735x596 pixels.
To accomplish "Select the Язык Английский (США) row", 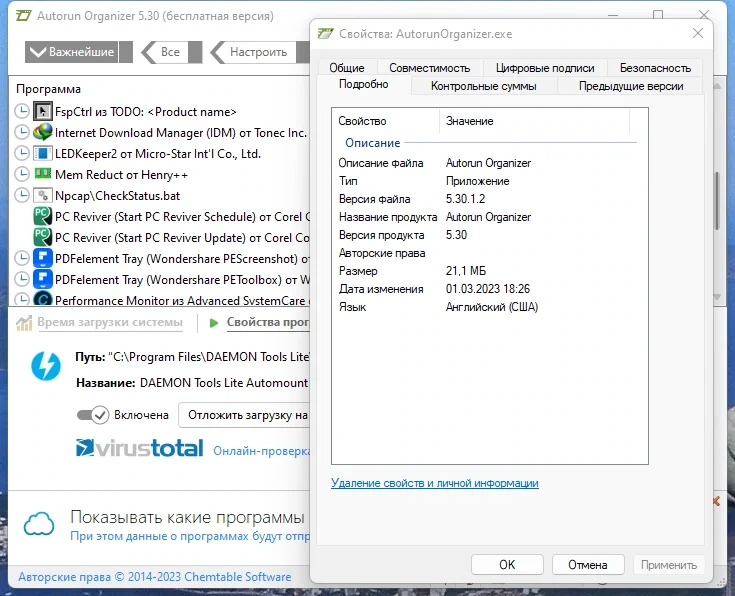I will pyautogui.click(x=488, y=307).
